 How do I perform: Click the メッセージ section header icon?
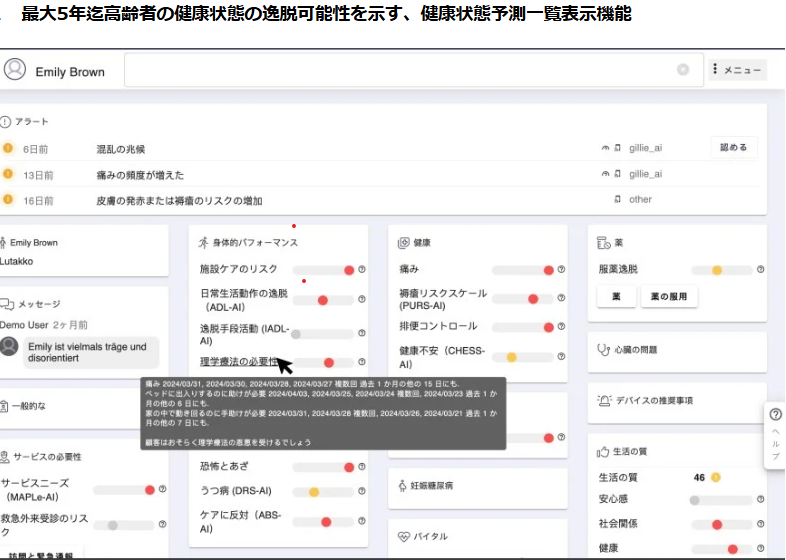coord(7,304)
